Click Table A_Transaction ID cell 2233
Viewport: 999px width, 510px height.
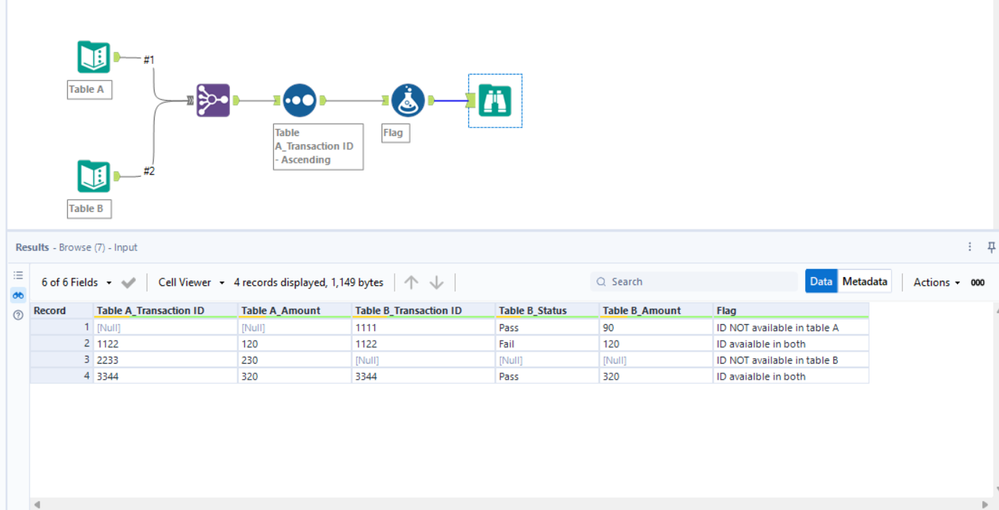tap(166, 360)
